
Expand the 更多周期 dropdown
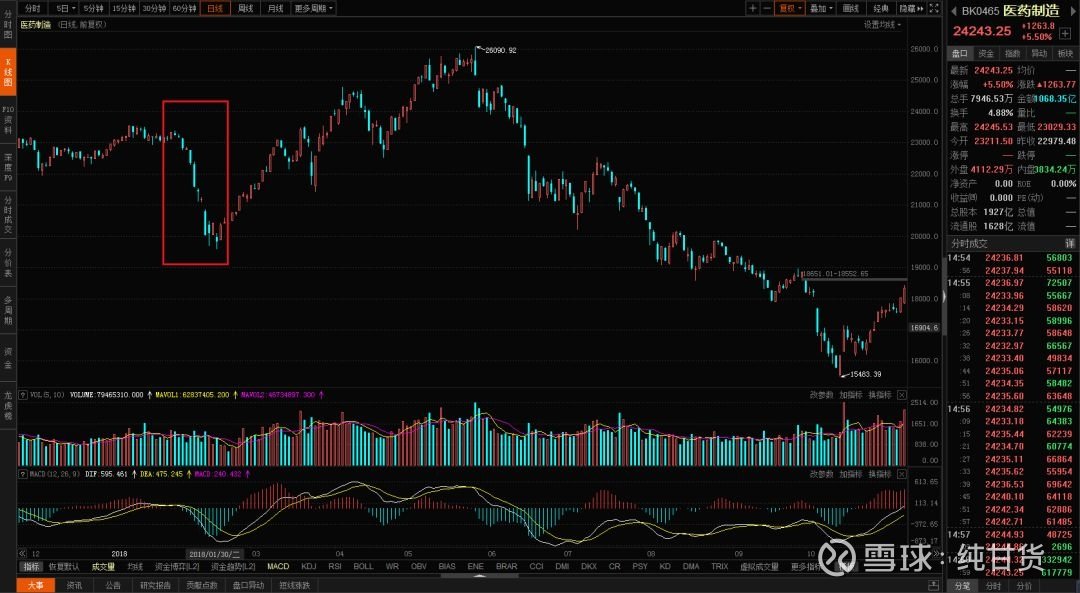[313, 8]
